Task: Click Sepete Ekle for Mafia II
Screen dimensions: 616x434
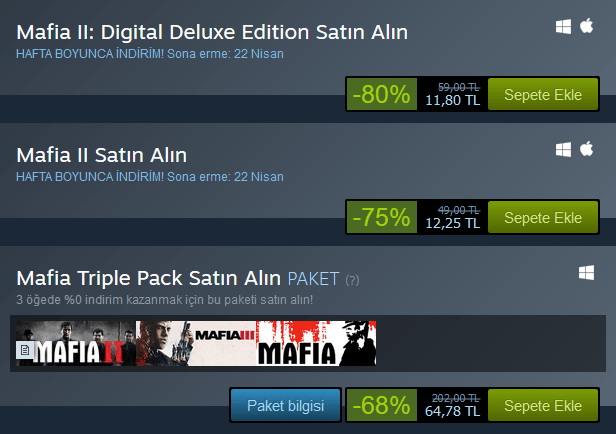Action: 543,217
